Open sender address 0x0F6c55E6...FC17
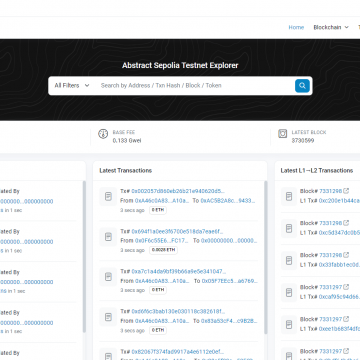The height and width of the screenshot is (360, 360). click(162, 241)
